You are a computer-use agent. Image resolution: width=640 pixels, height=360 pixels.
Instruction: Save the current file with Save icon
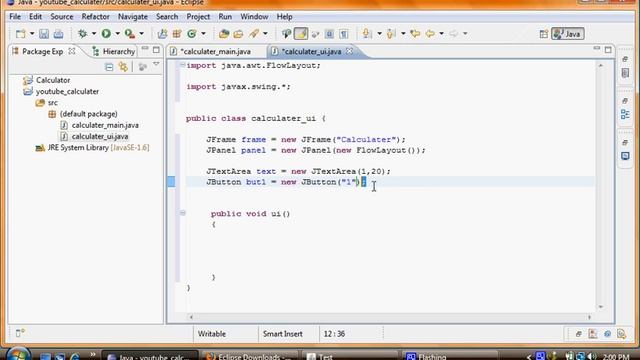(x=44, y=34)
